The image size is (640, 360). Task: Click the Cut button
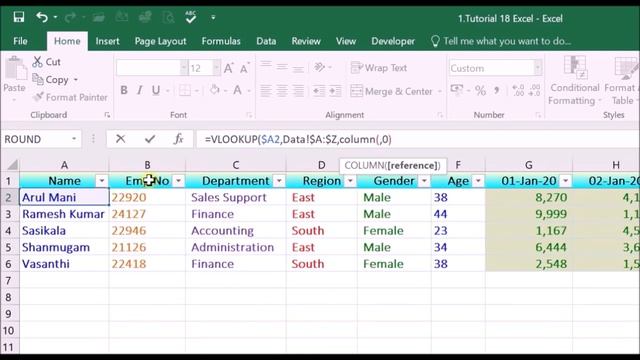47,62
